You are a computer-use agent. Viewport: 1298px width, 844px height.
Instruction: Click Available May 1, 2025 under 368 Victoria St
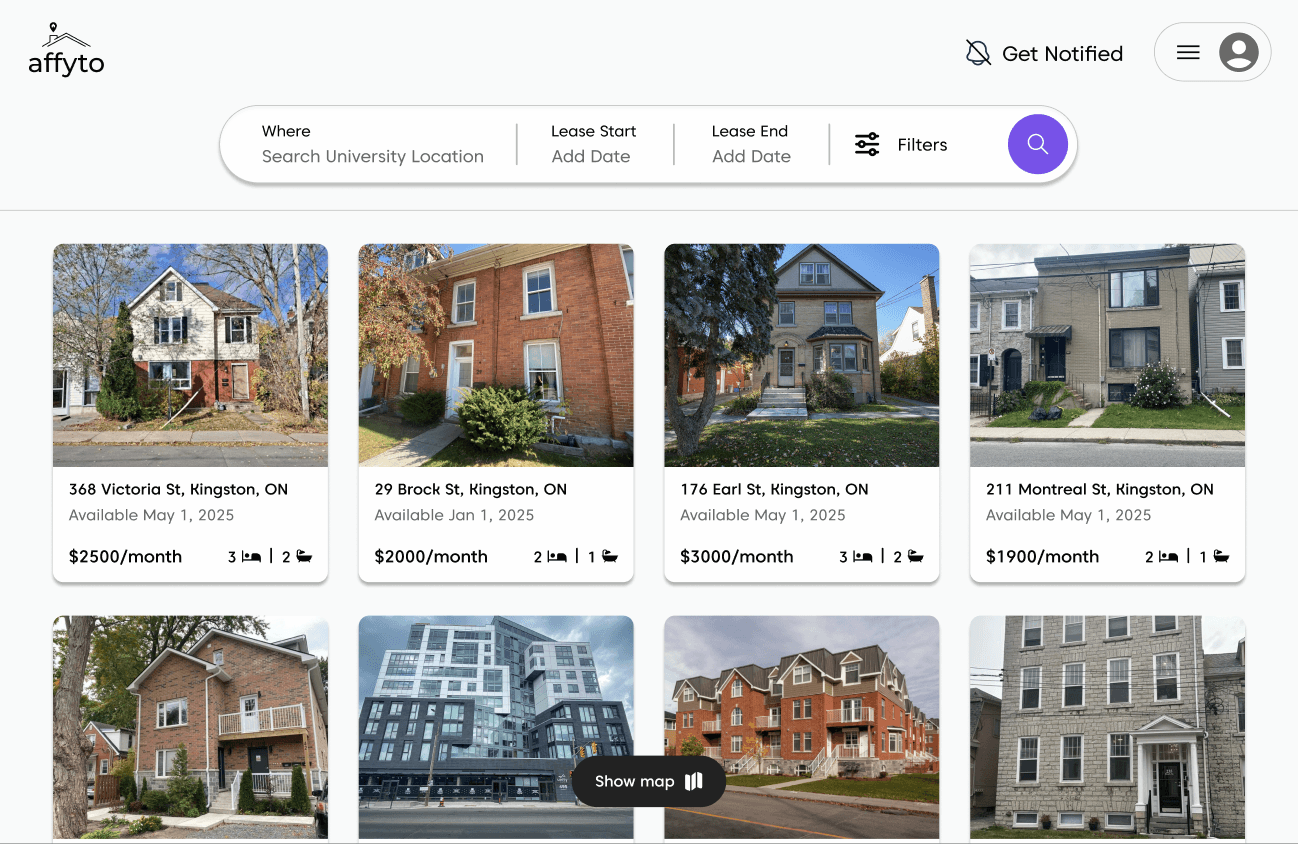pos(151,515)
